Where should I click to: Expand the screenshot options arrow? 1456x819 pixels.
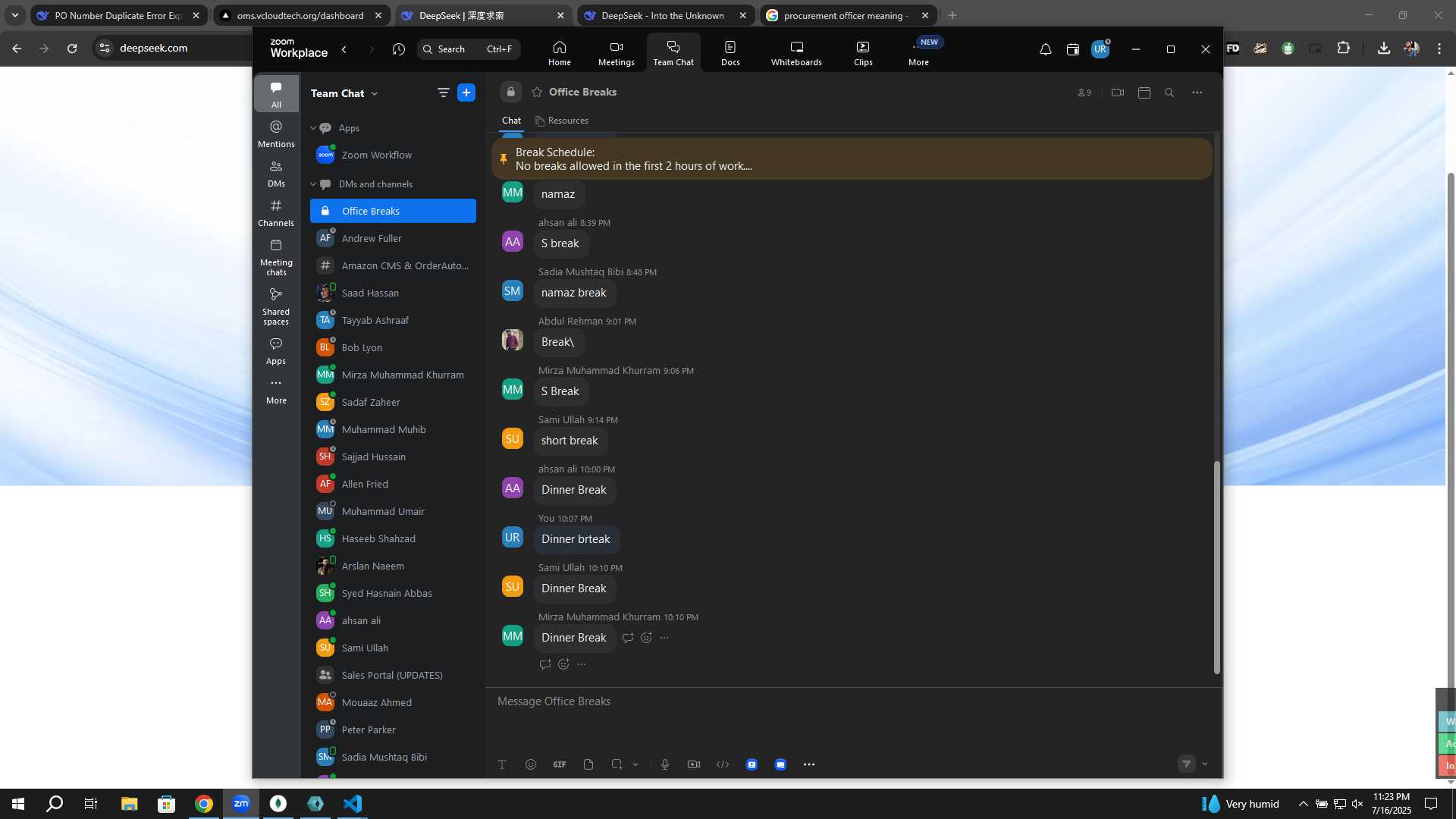click(635, 764)
